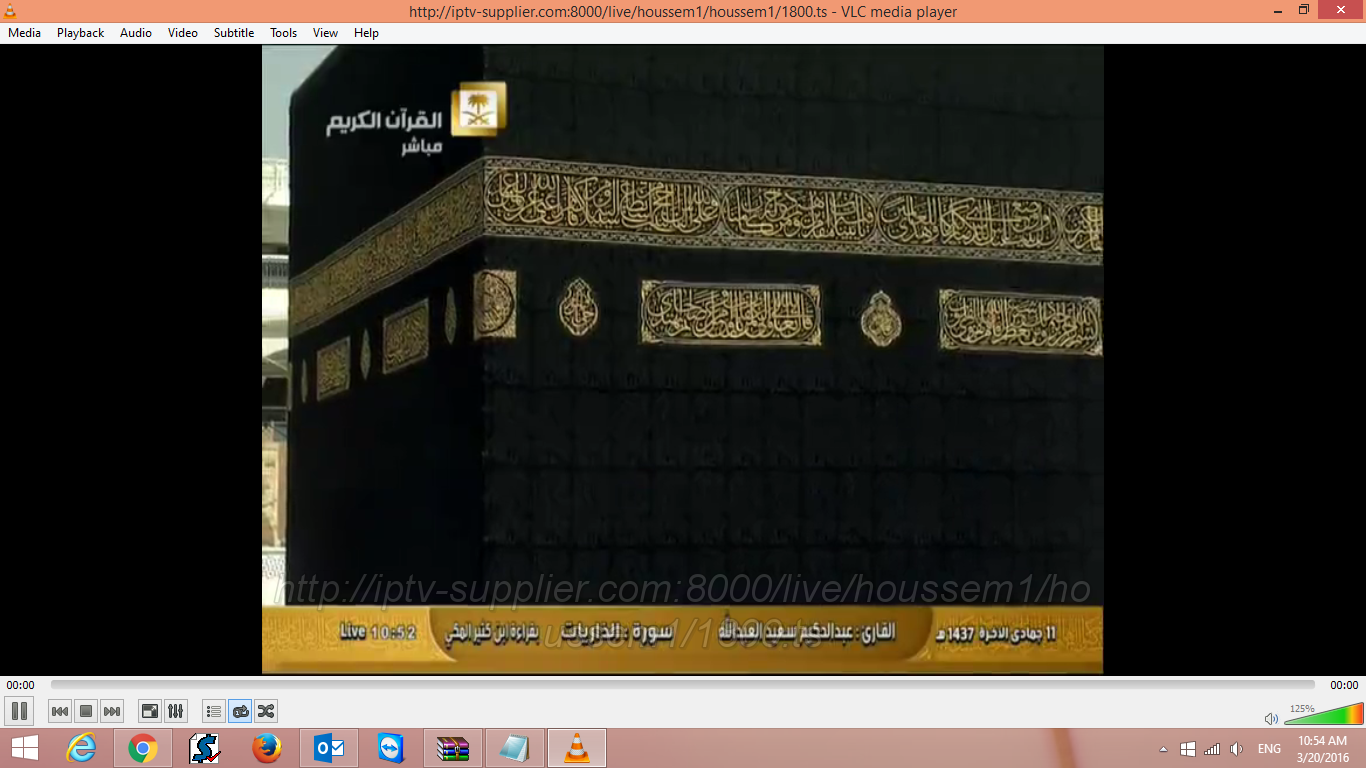Viewport: 1366px width, 768px height.
Task: Click the elapsed time 00:00 label
Action: (x=20, y=685)
